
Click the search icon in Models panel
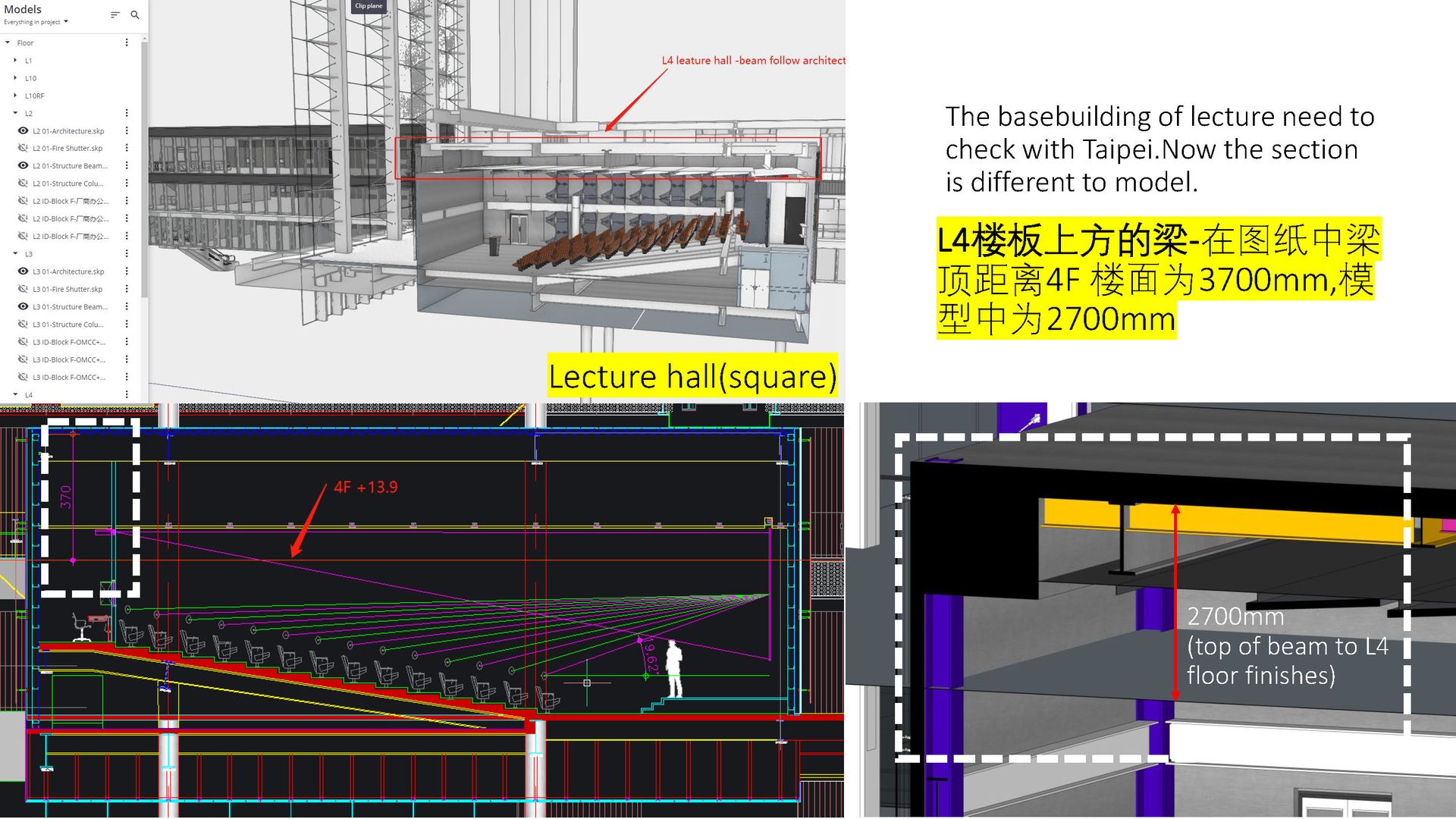[x=135, y=15]
